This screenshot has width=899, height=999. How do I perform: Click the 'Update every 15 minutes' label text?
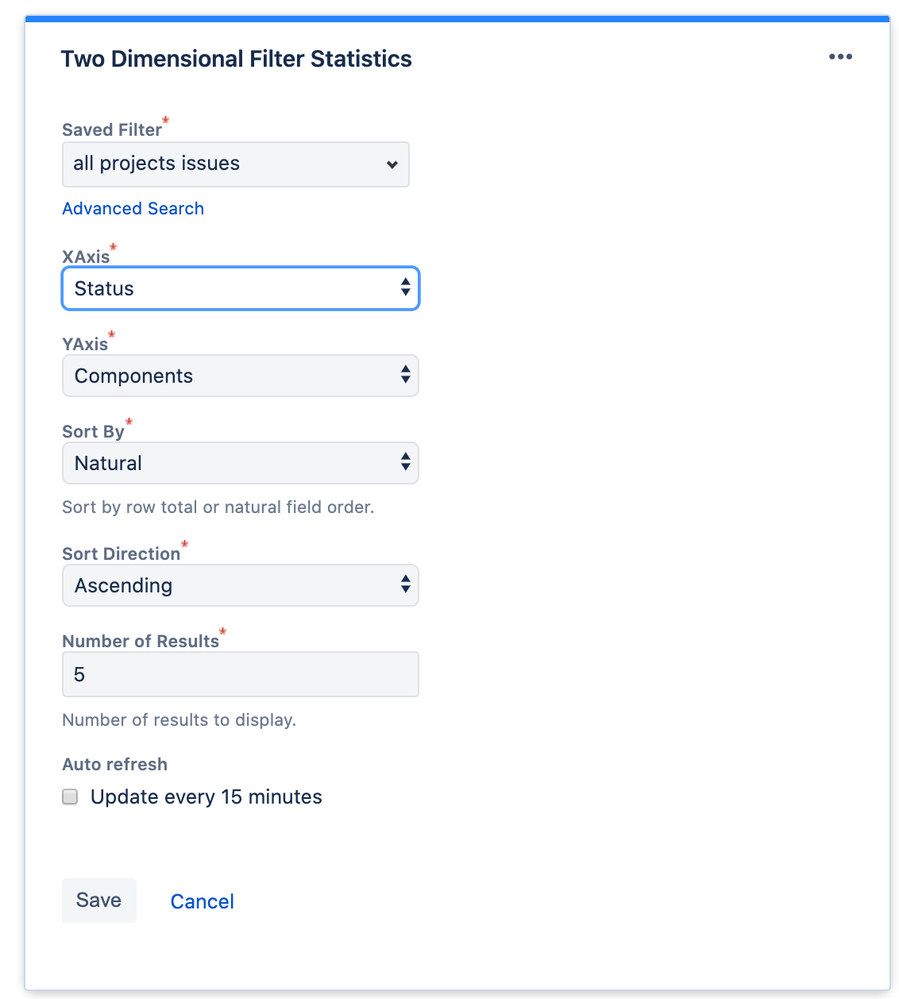(206, 797)
